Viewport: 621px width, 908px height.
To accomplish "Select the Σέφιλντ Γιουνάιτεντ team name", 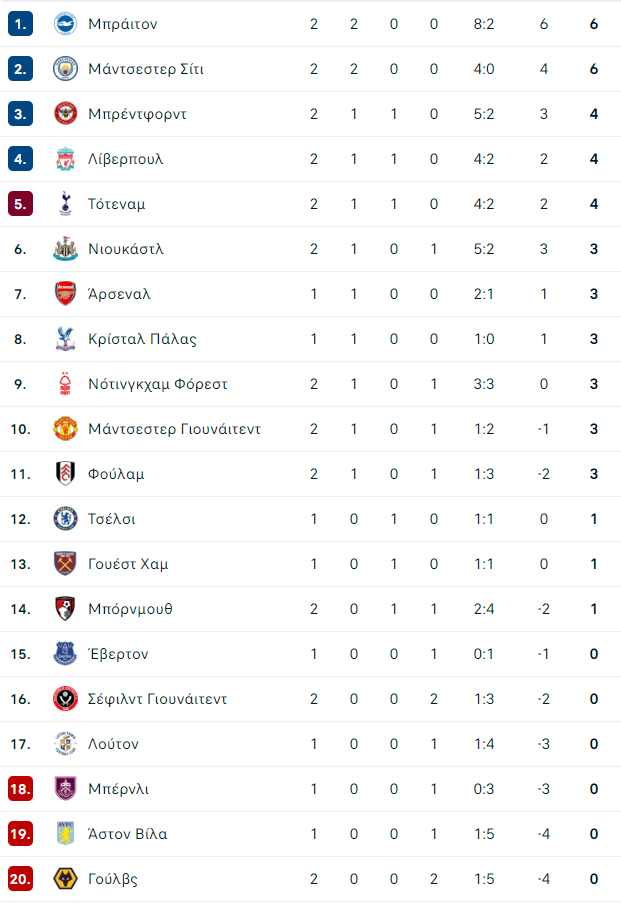I will [x=157, y=699].
